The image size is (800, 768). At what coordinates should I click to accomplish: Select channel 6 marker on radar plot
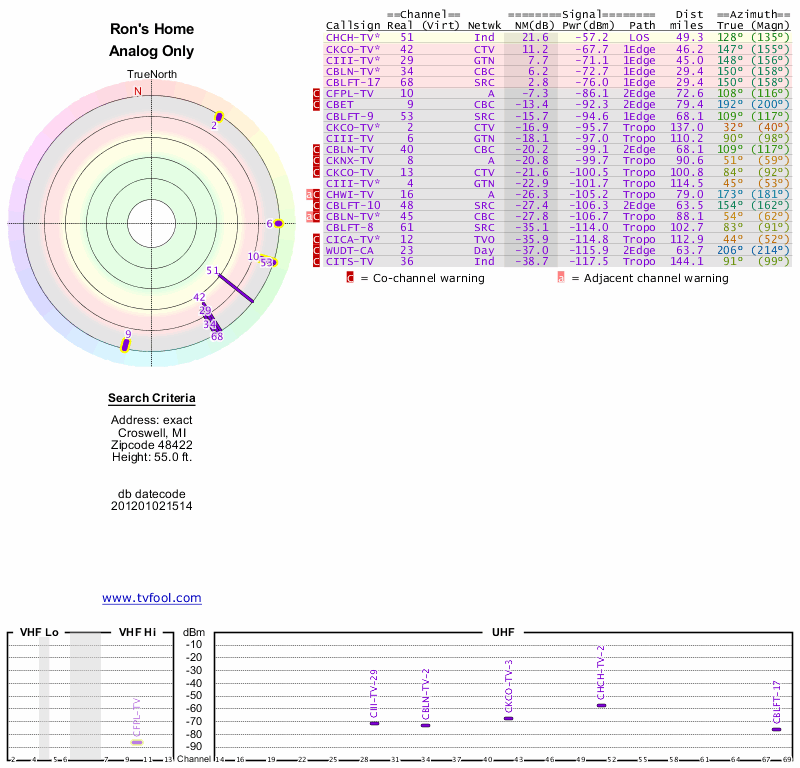(x=279, y=223)
